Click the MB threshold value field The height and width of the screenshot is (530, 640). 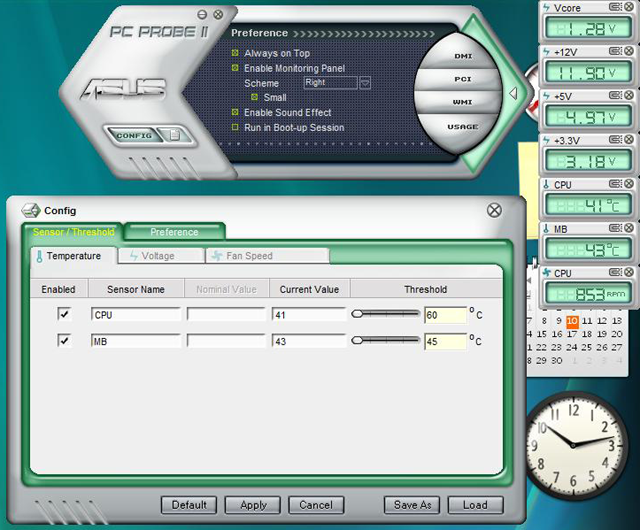(x=445, y=341)
